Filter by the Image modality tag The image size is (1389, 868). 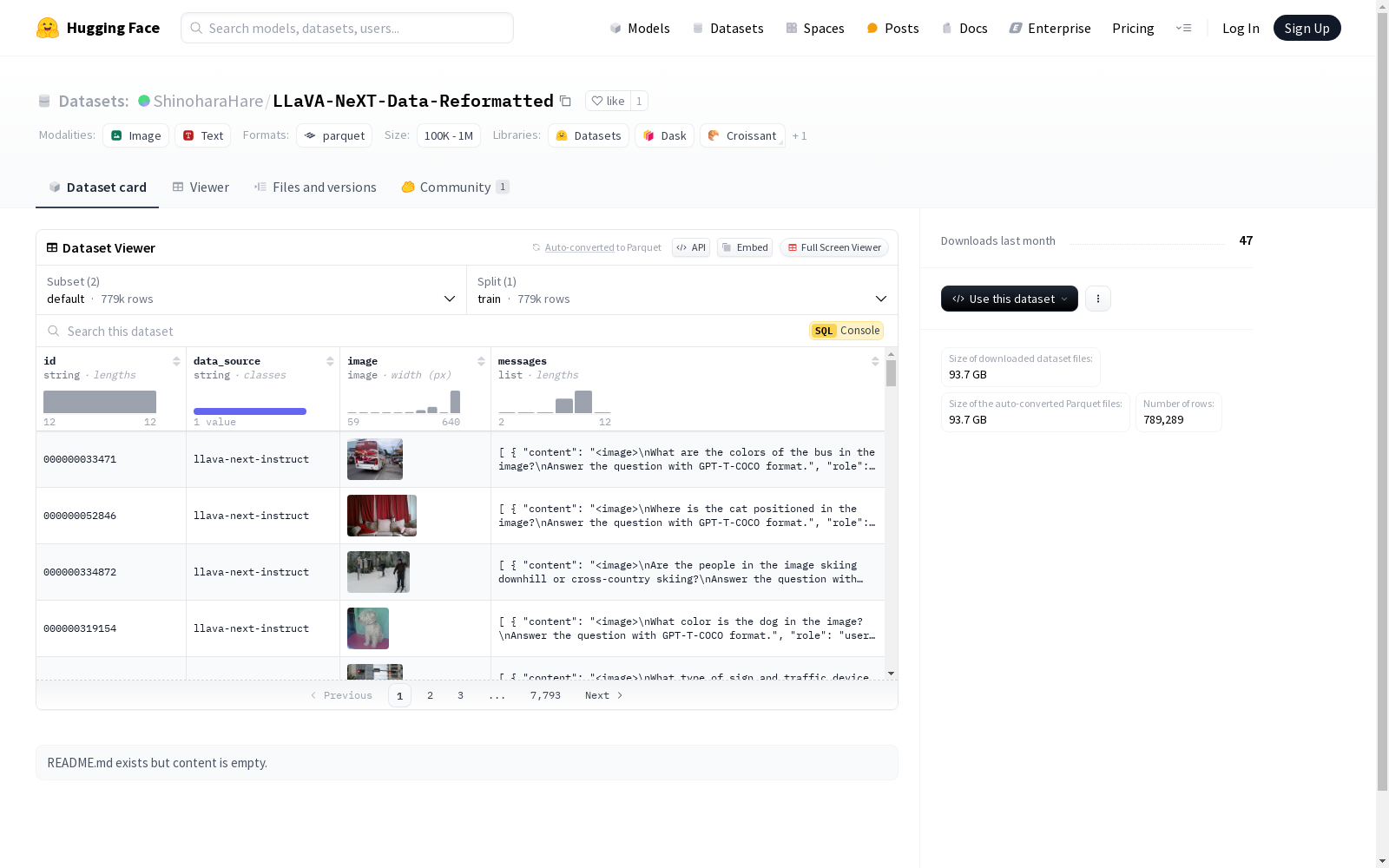pyautogui.click(x=136, y=135)
